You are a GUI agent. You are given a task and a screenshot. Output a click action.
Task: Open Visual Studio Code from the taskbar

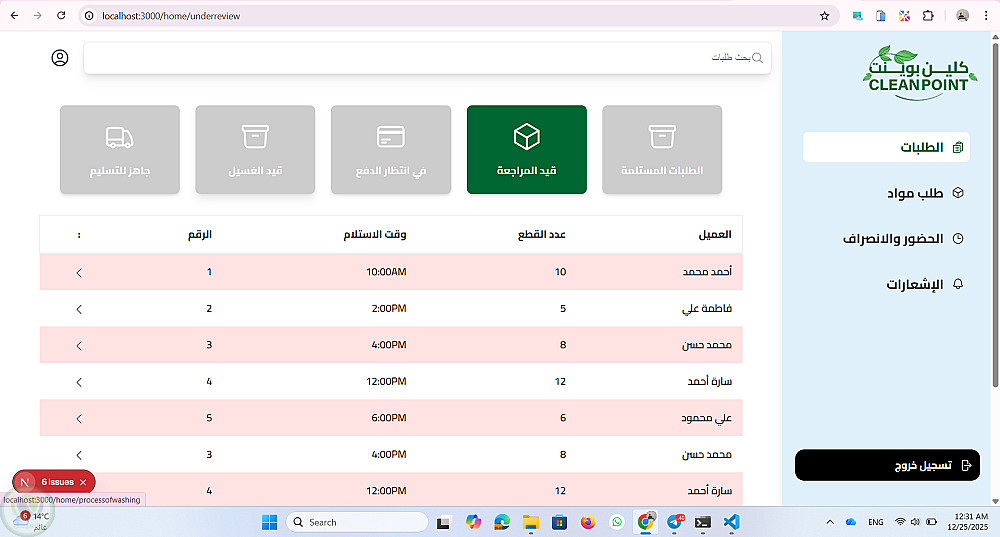pos(732,522)
